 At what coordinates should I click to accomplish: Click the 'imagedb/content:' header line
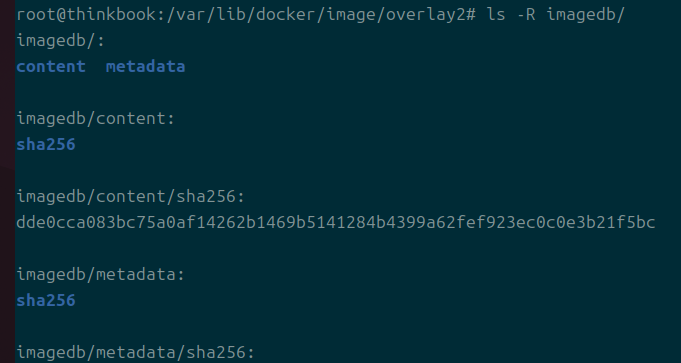point(96,119)
